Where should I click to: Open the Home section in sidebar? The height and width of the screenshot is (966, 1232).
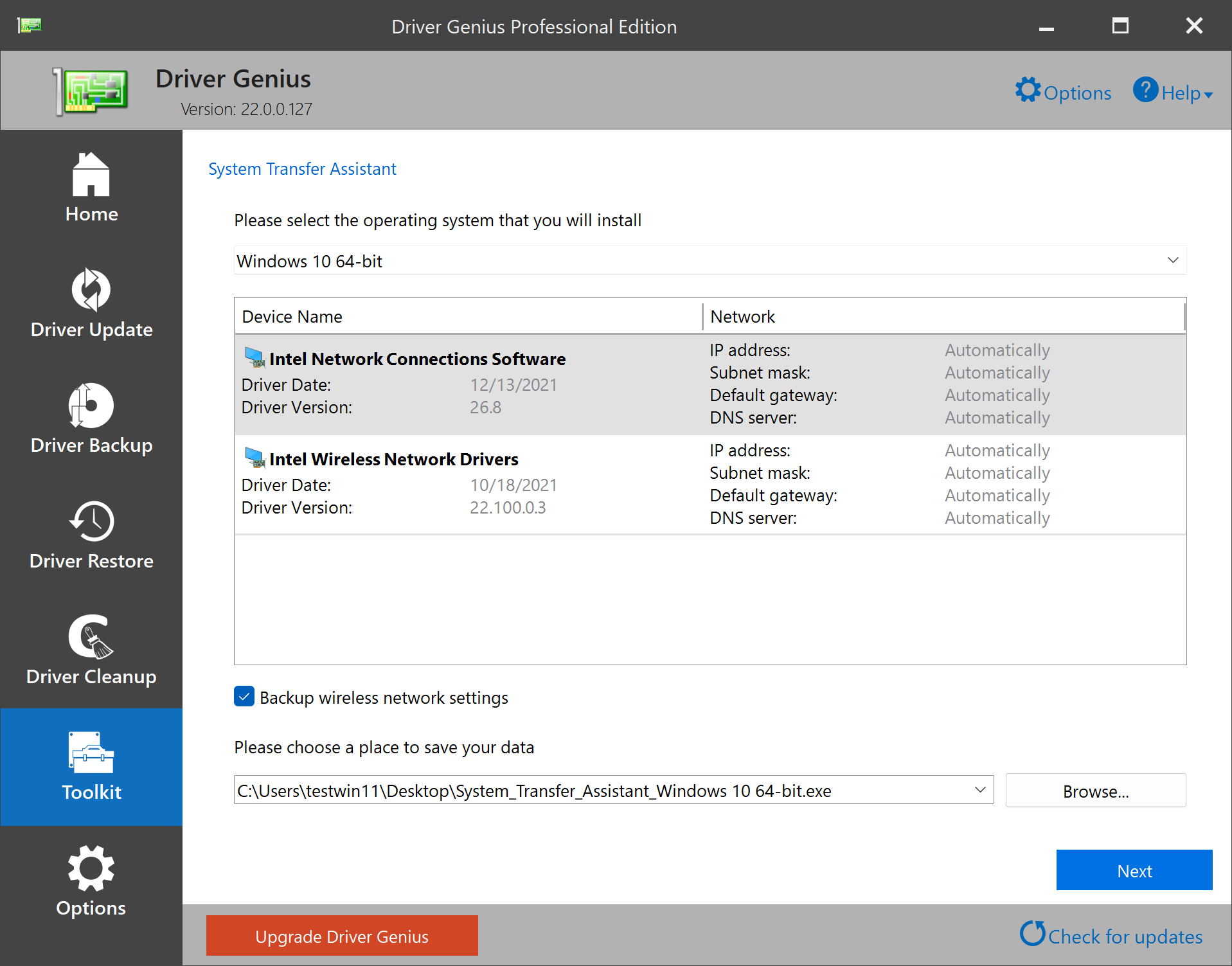tap(91, 188)
